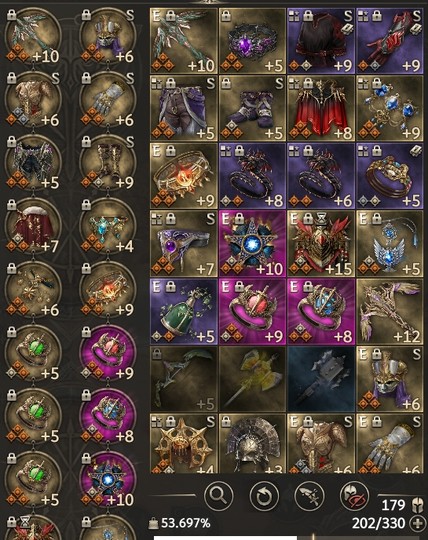The height and width of the screenshot is (540, 428).
Task: Toggle helmet visibility with the crossed-out helmet icon
Action: (354, 496)
